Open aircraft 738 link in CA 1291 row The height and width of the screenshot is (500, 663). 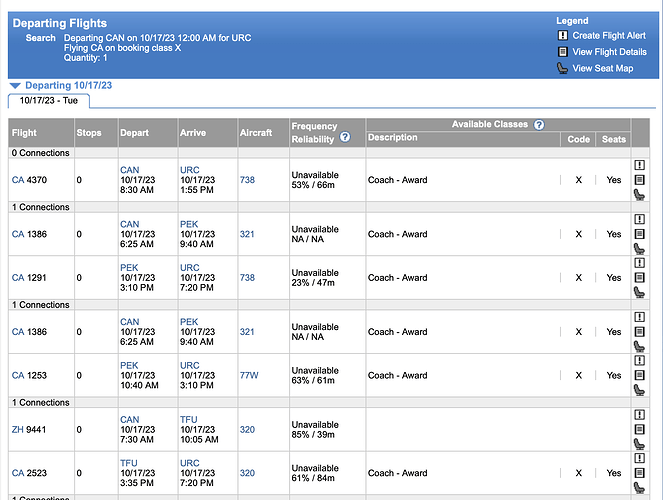pos(247,278)
